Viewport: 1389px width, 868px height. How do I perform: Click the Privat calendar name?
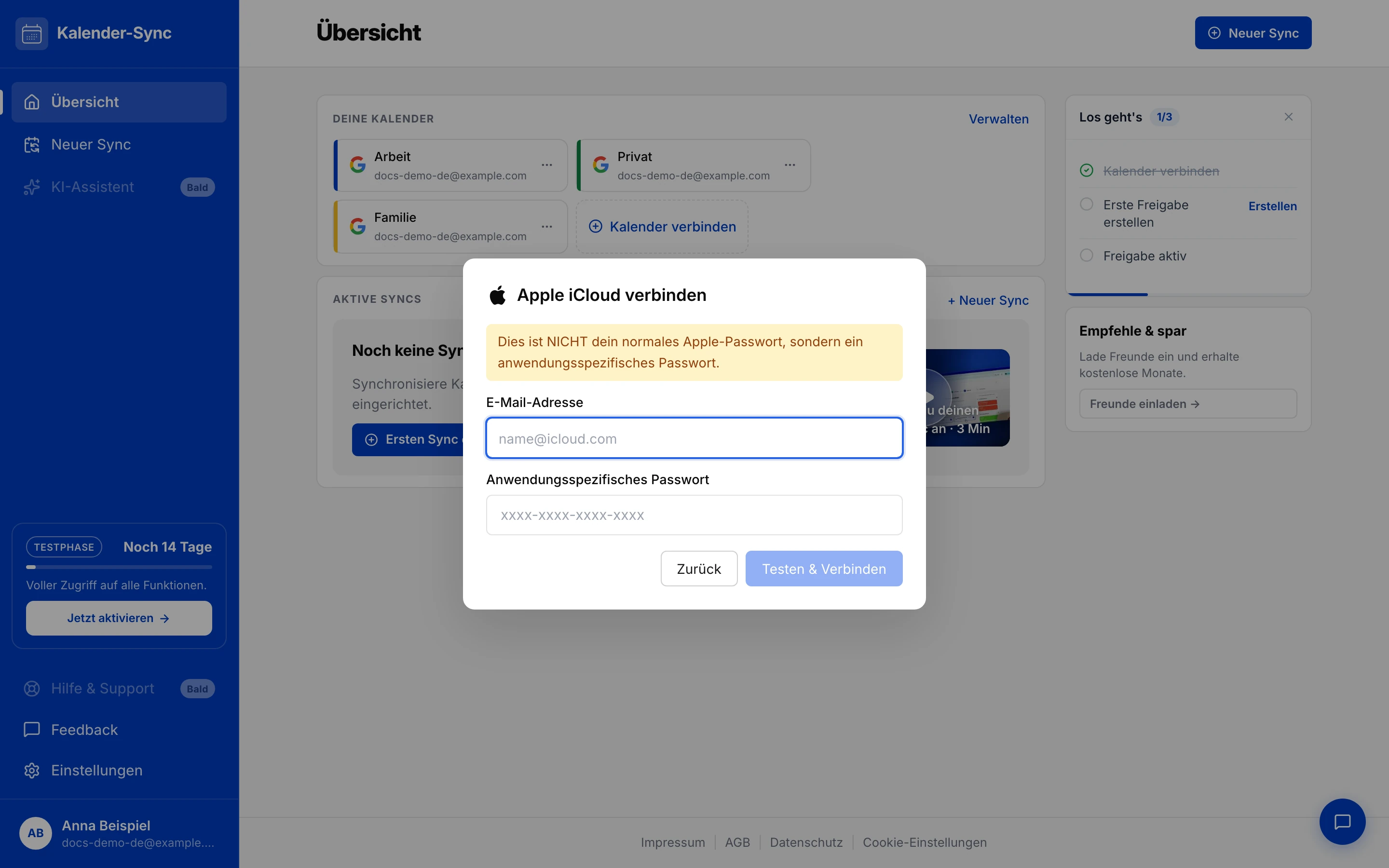pos(635,157)
